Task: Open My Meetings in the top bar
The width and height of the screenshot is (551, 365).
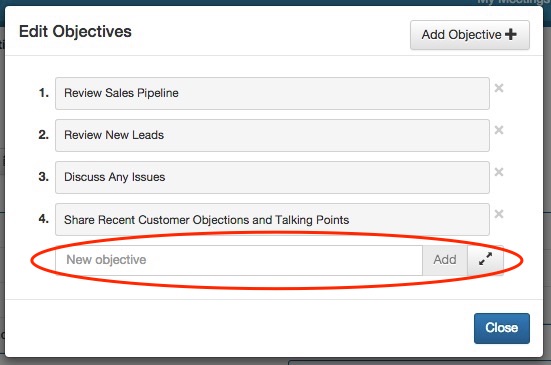Action: point(513,2)
